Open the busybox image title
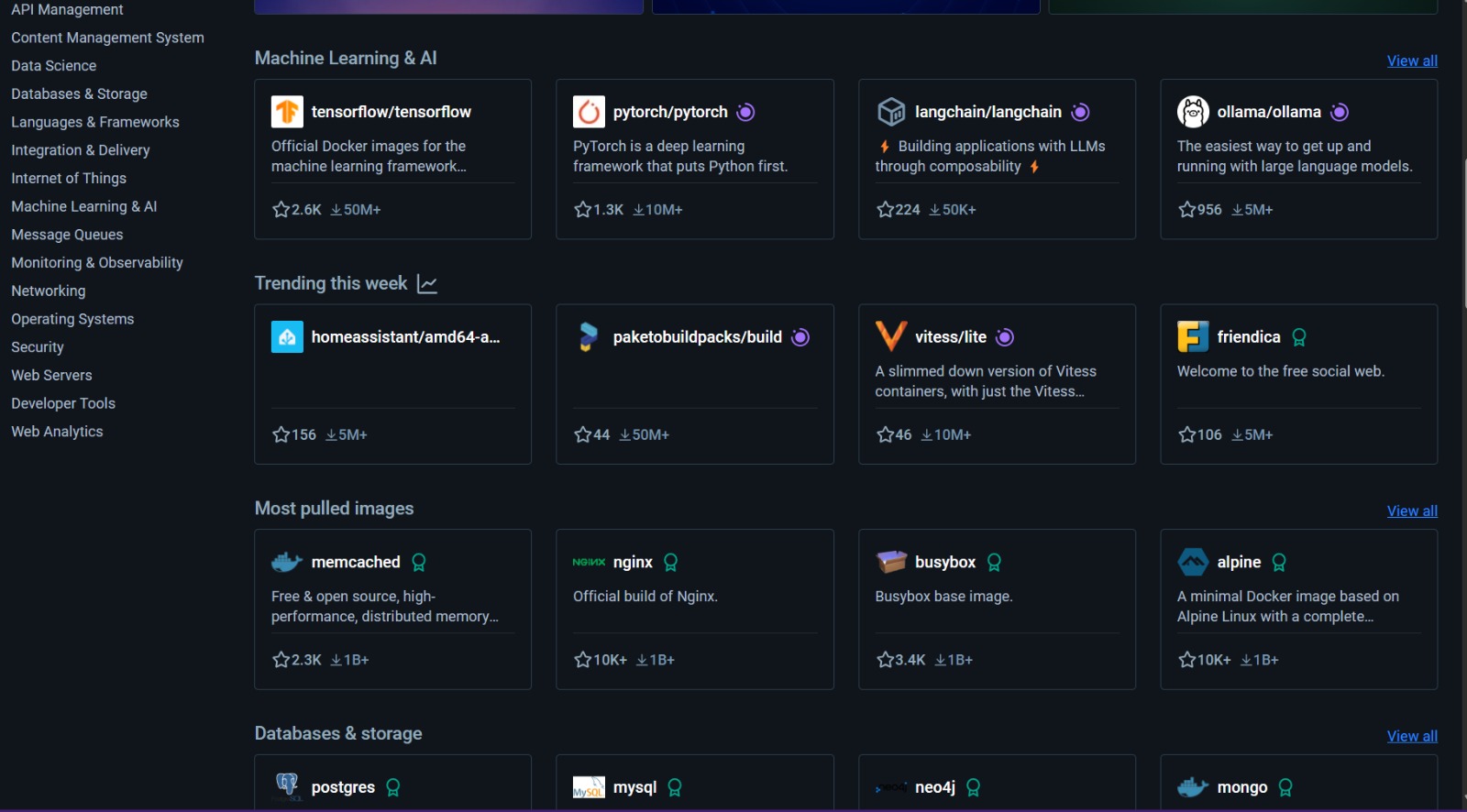The width and height of the screenshot is (1467, 812). point(945,562)
